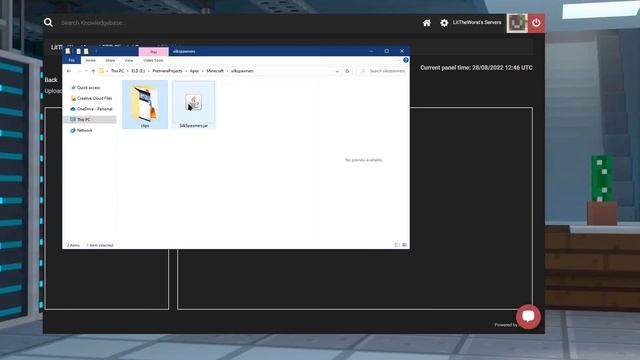
Task: Open the Video Tools ribbon tab
Action: tap(153, 60)
